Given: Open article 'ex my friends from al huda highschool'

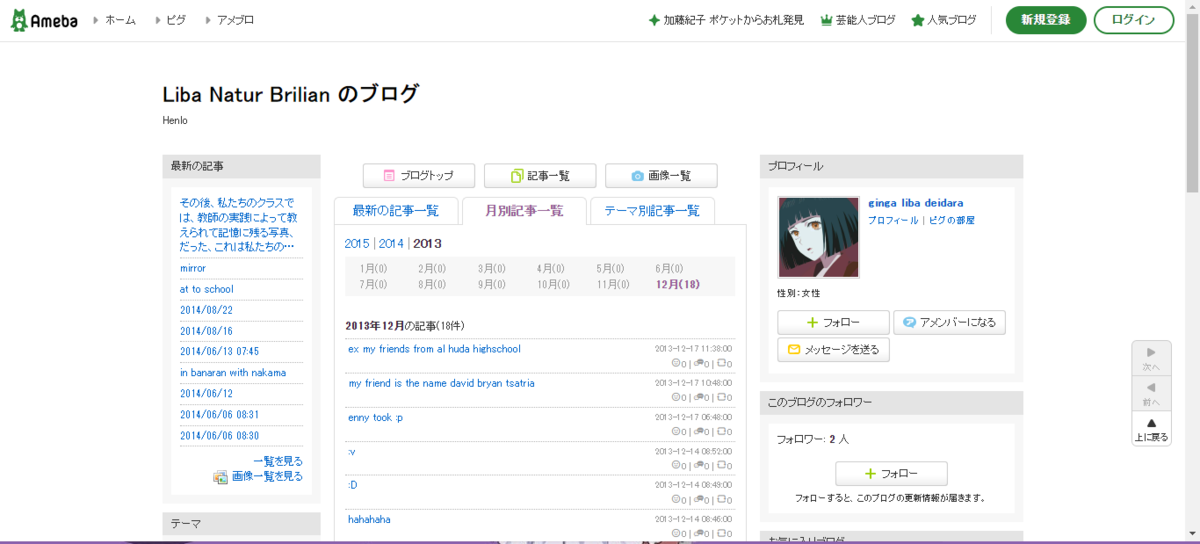Looking at the screenshot, I should [x=434, y=349].
